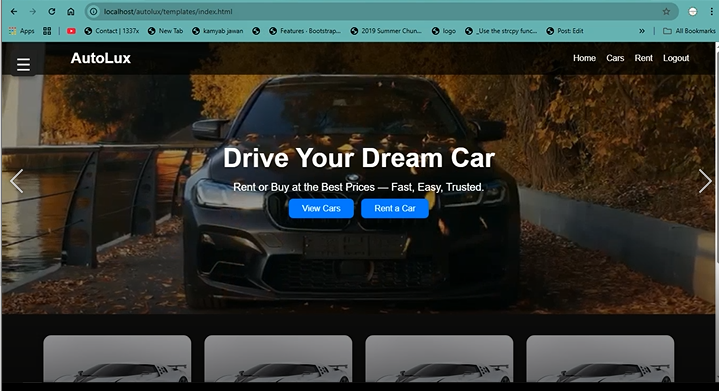Bookmark this page with the star

pyautogui.click(x=666, y=11)
